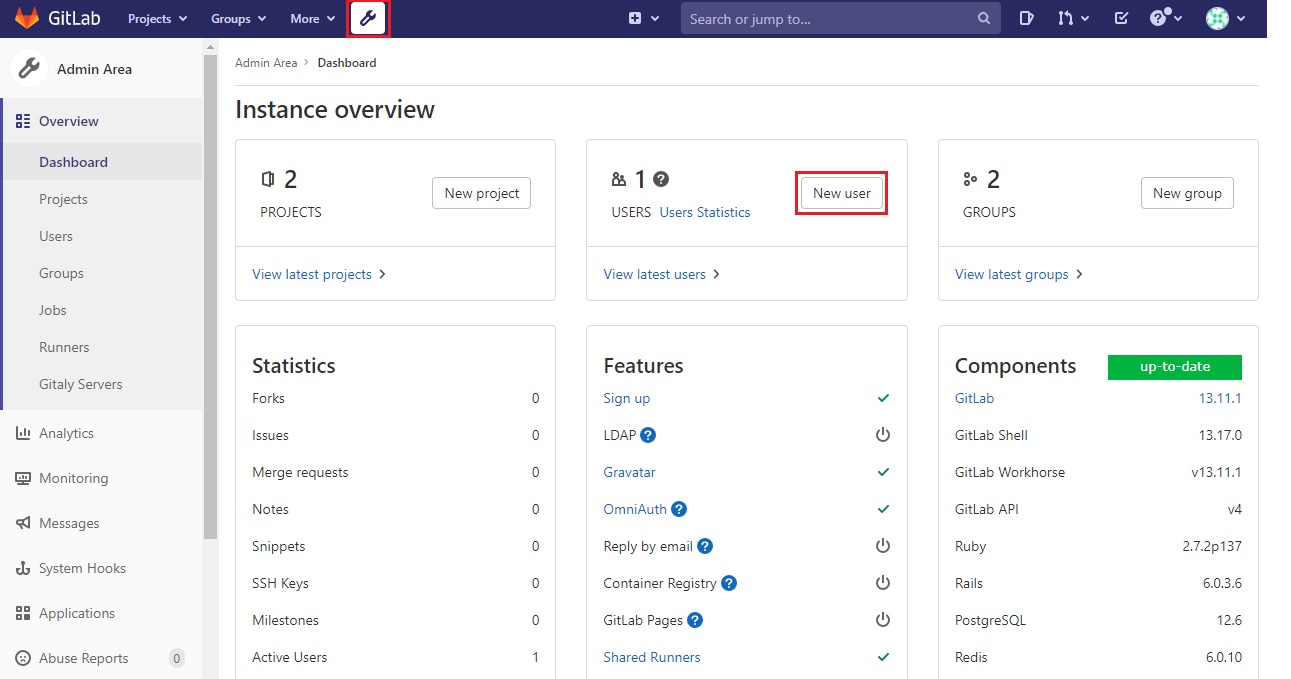Viewport: 1291px width, 679px height.
Task: Click the up-to-date status badge
Action: click(1175, 367)
